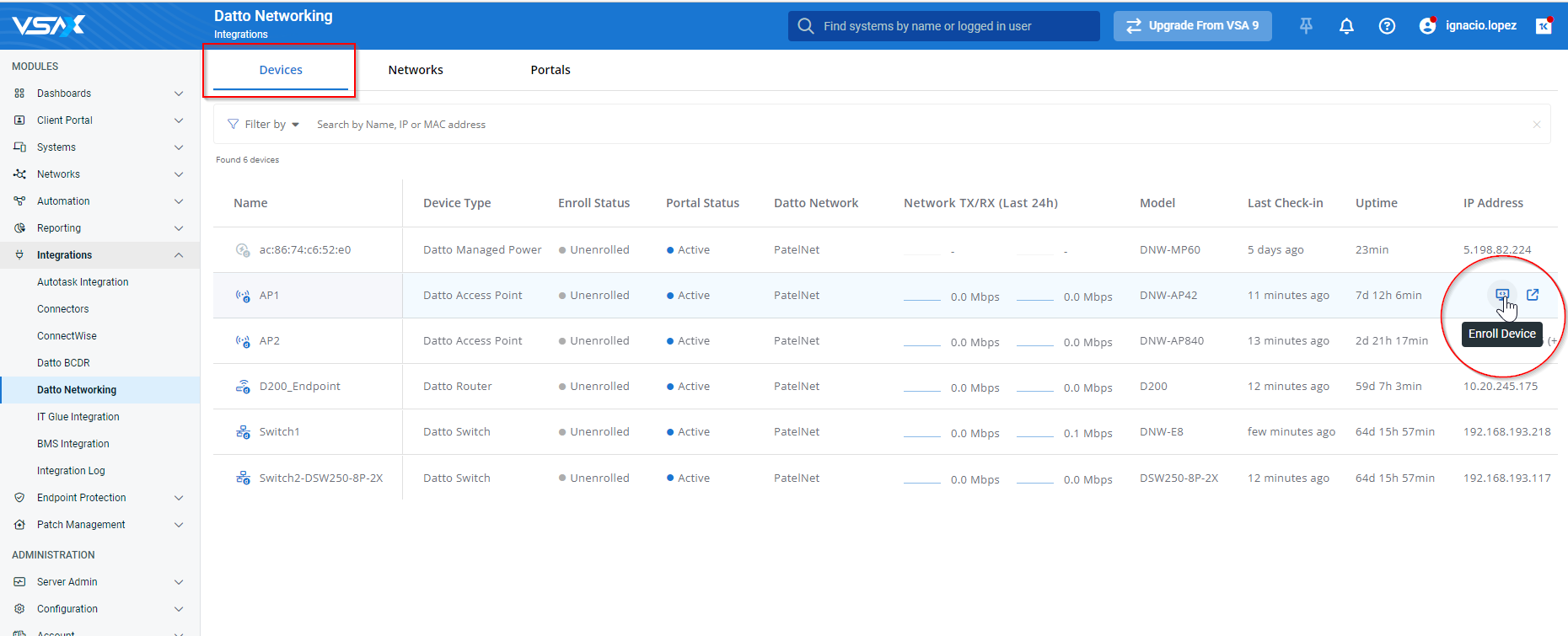Click the D200_Endpoint router icon
Screen dimensions: 1568x636
pyautogui.click(x=243, y=387)
